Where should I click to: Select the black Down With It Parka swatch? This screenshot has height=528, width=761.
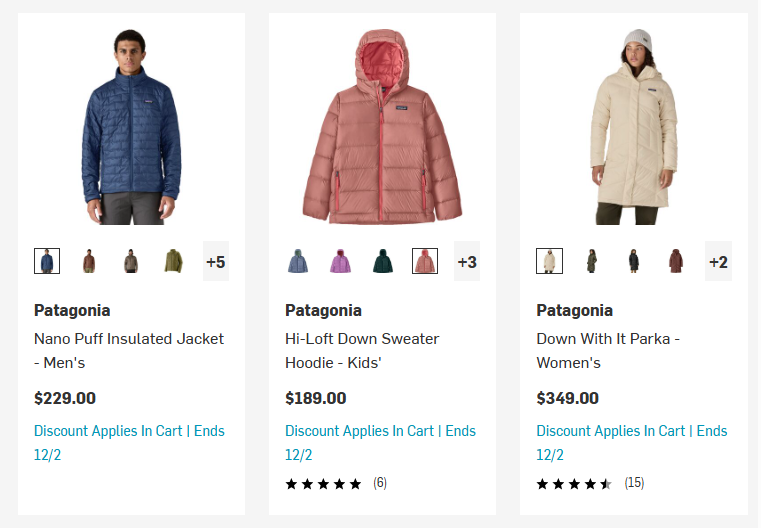(634, 262)
